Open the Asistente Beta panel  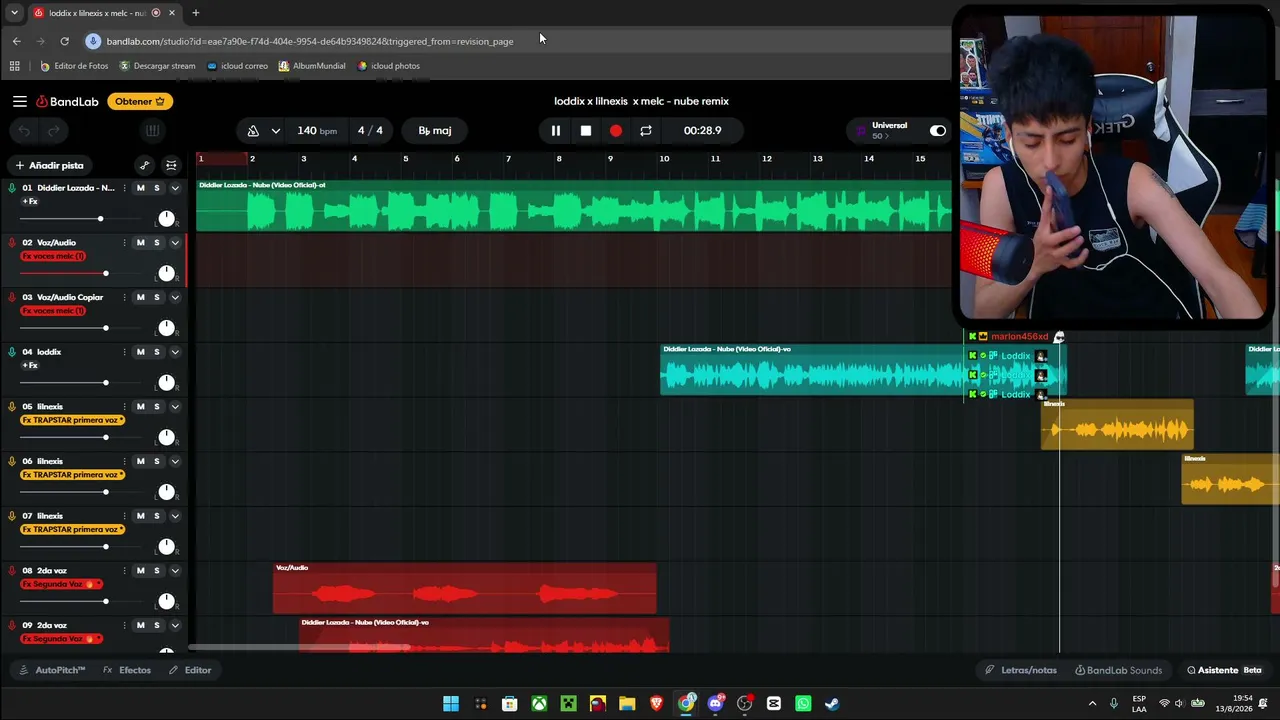tap(1224, 670)
